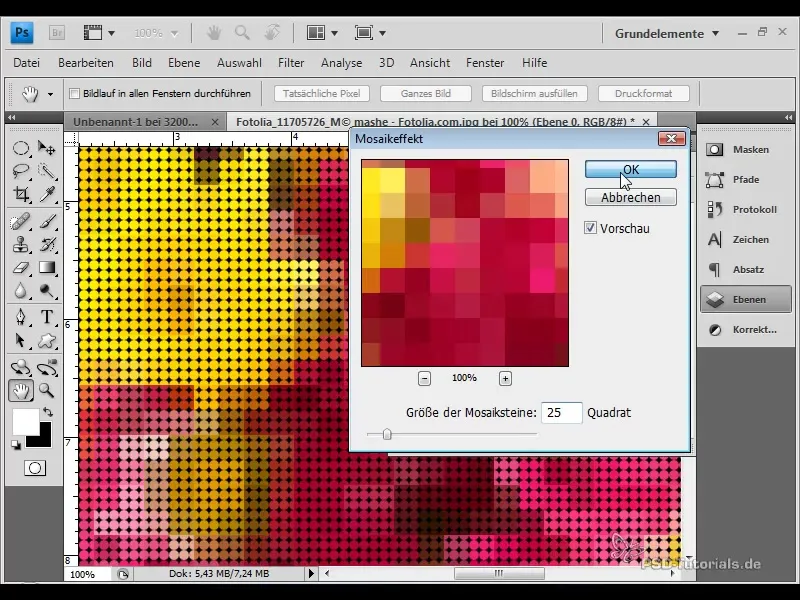This screenshot has width=800, height=600.
Task: Select the Dodge tool
Action: coord(46,290)
